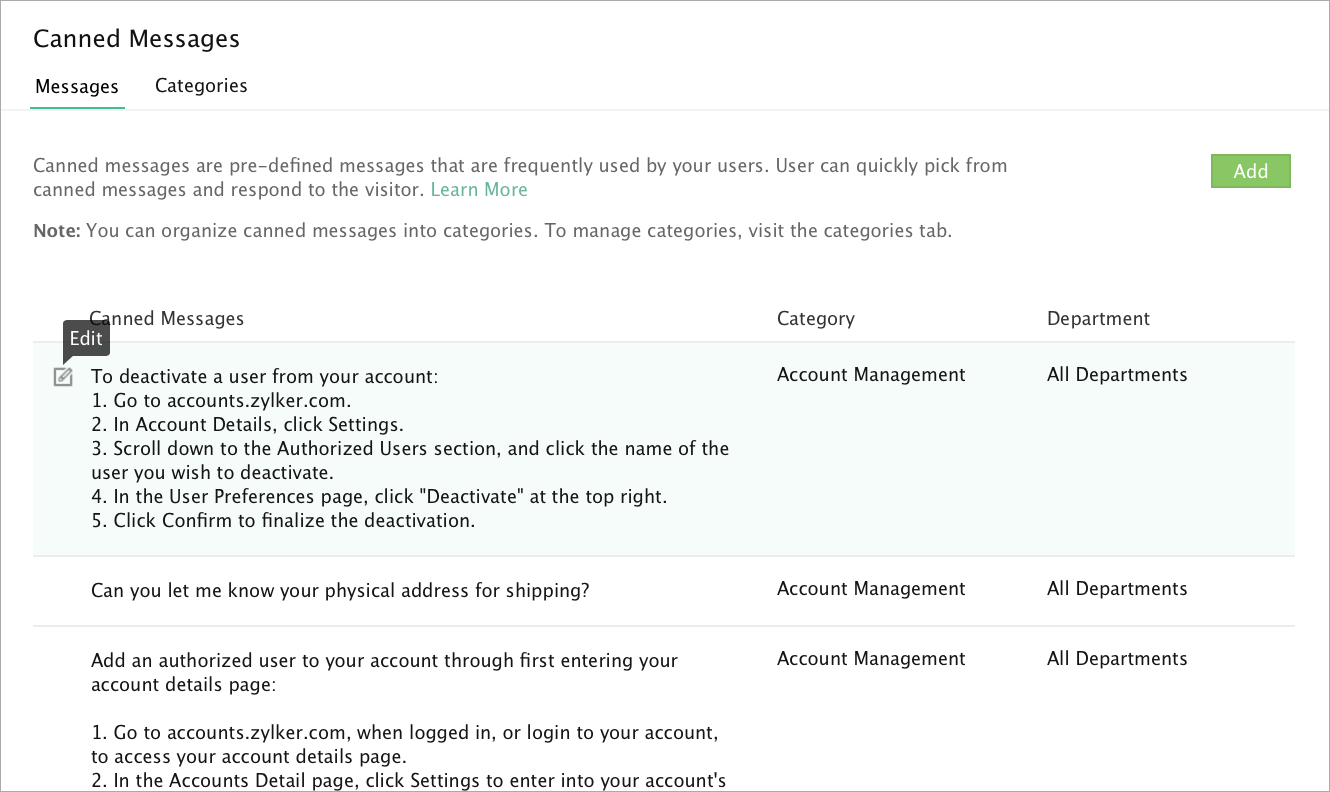Screen dimensions: 1330x792
Task: Click the Department column header
Action: tap(1098, 319)
